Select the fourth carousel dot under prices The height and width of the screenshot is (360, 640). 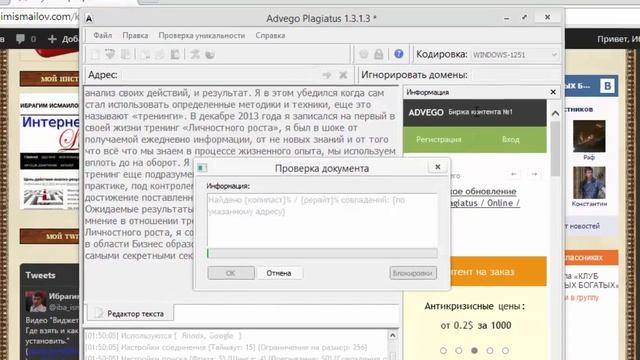490,351
